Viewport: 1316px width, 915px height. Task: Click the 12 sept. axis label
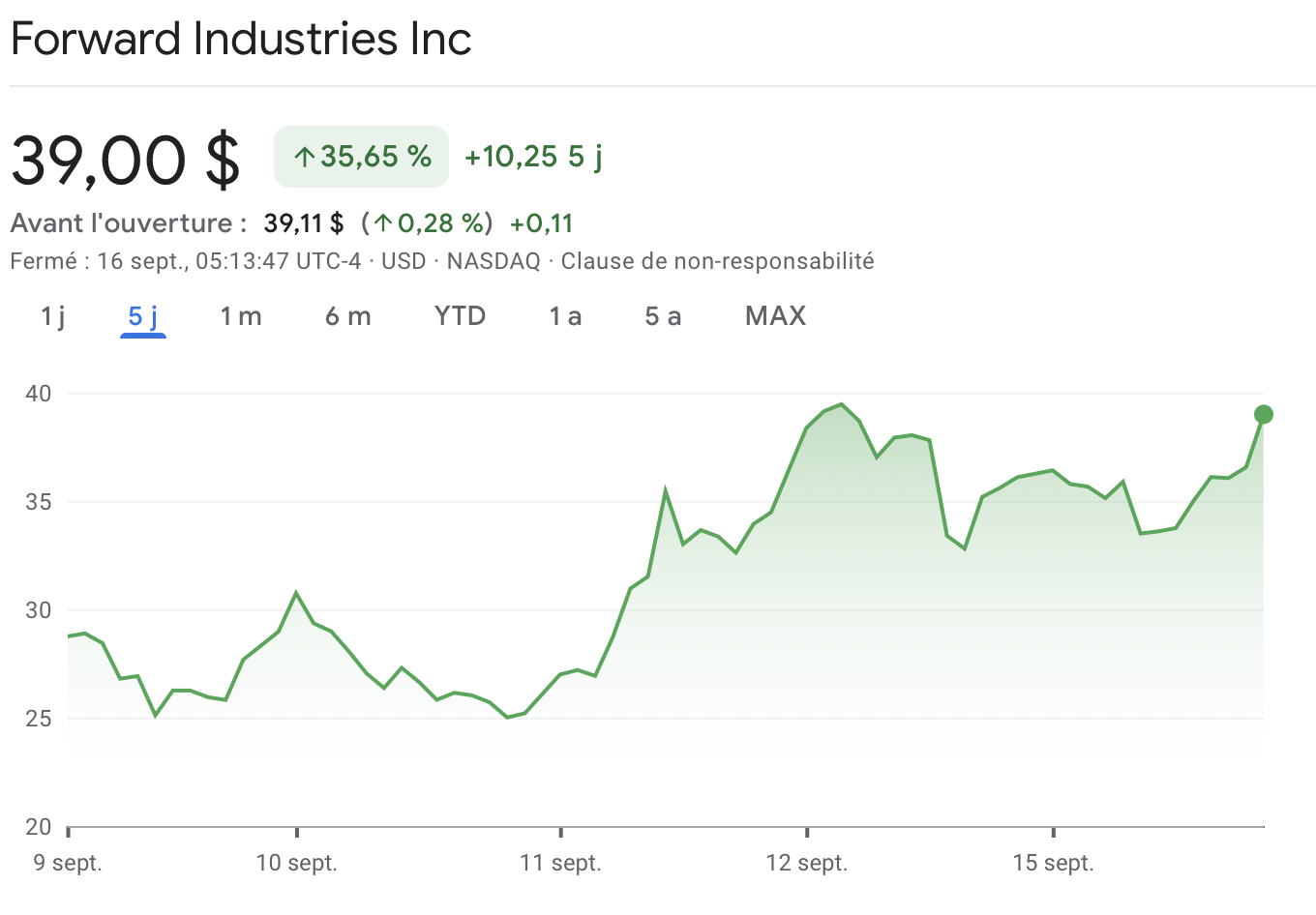806,863
